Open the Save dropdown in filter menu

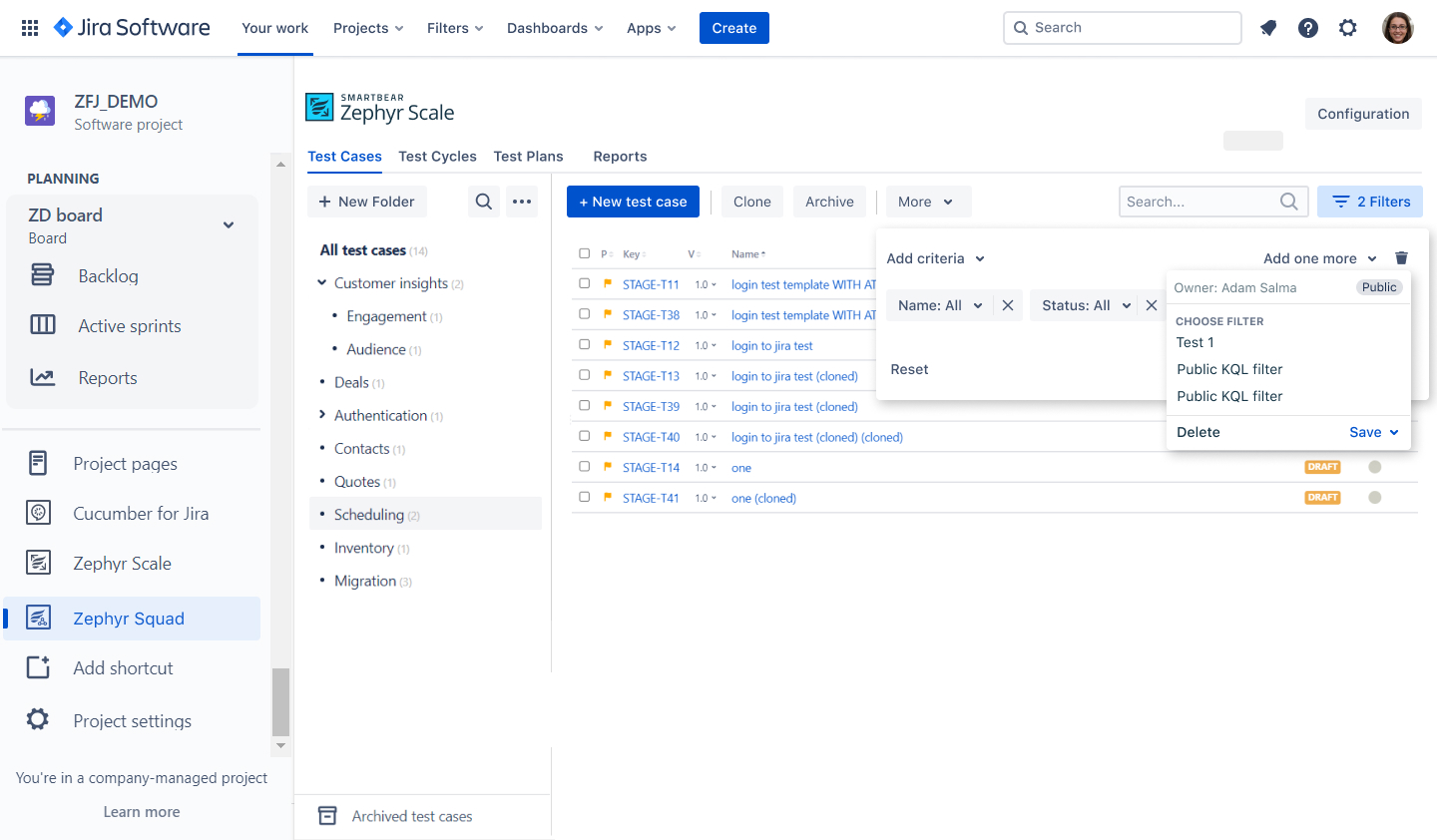tap(1374, 432)
